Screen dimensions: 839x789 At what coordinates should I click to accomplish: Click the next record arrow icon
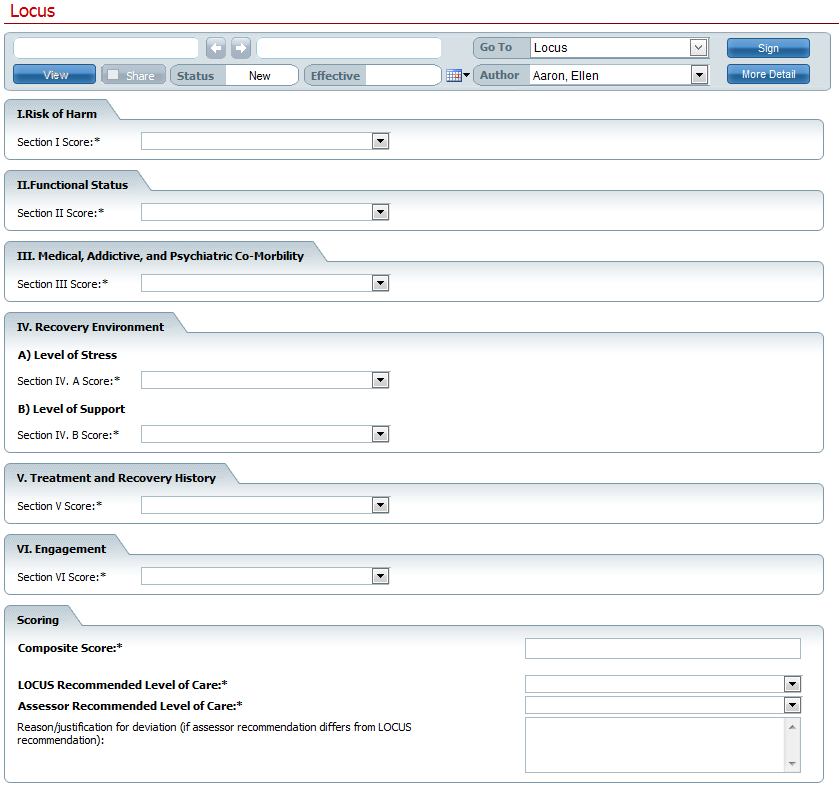241,48
